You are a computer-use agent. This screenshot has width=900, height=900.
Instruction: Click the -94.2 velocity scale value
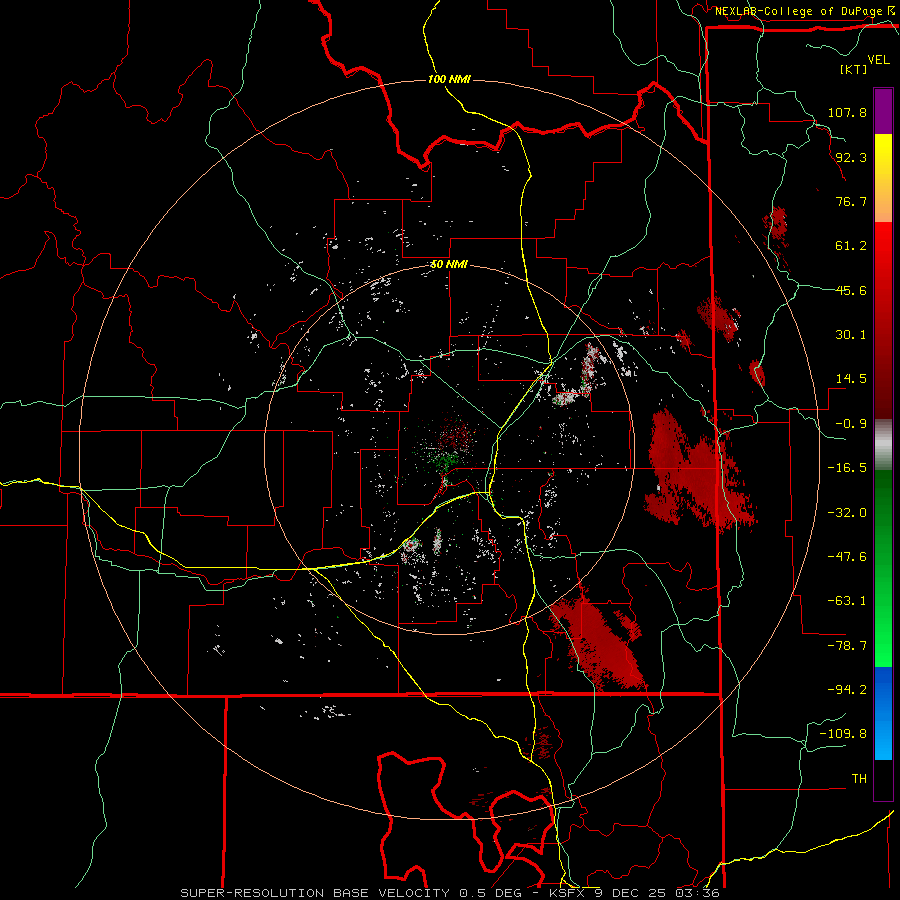point(847,690)
